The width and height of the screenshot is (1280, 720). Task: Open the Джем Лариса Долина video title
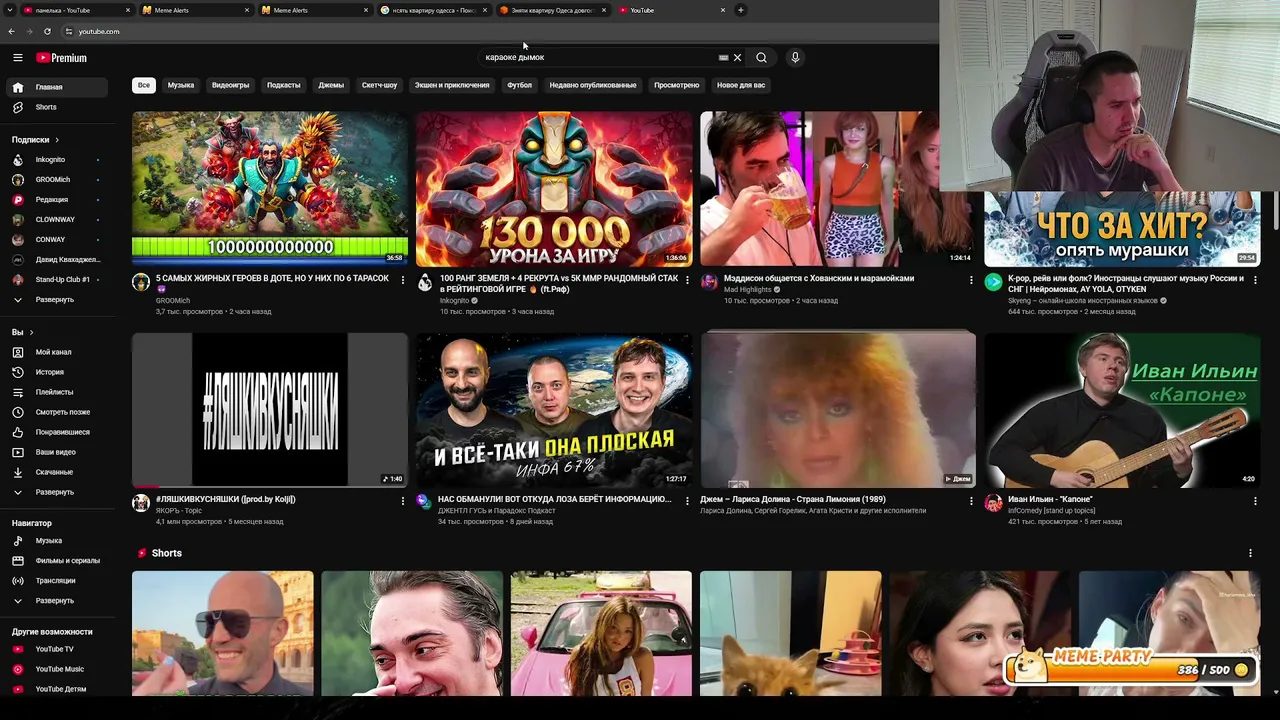793,499
